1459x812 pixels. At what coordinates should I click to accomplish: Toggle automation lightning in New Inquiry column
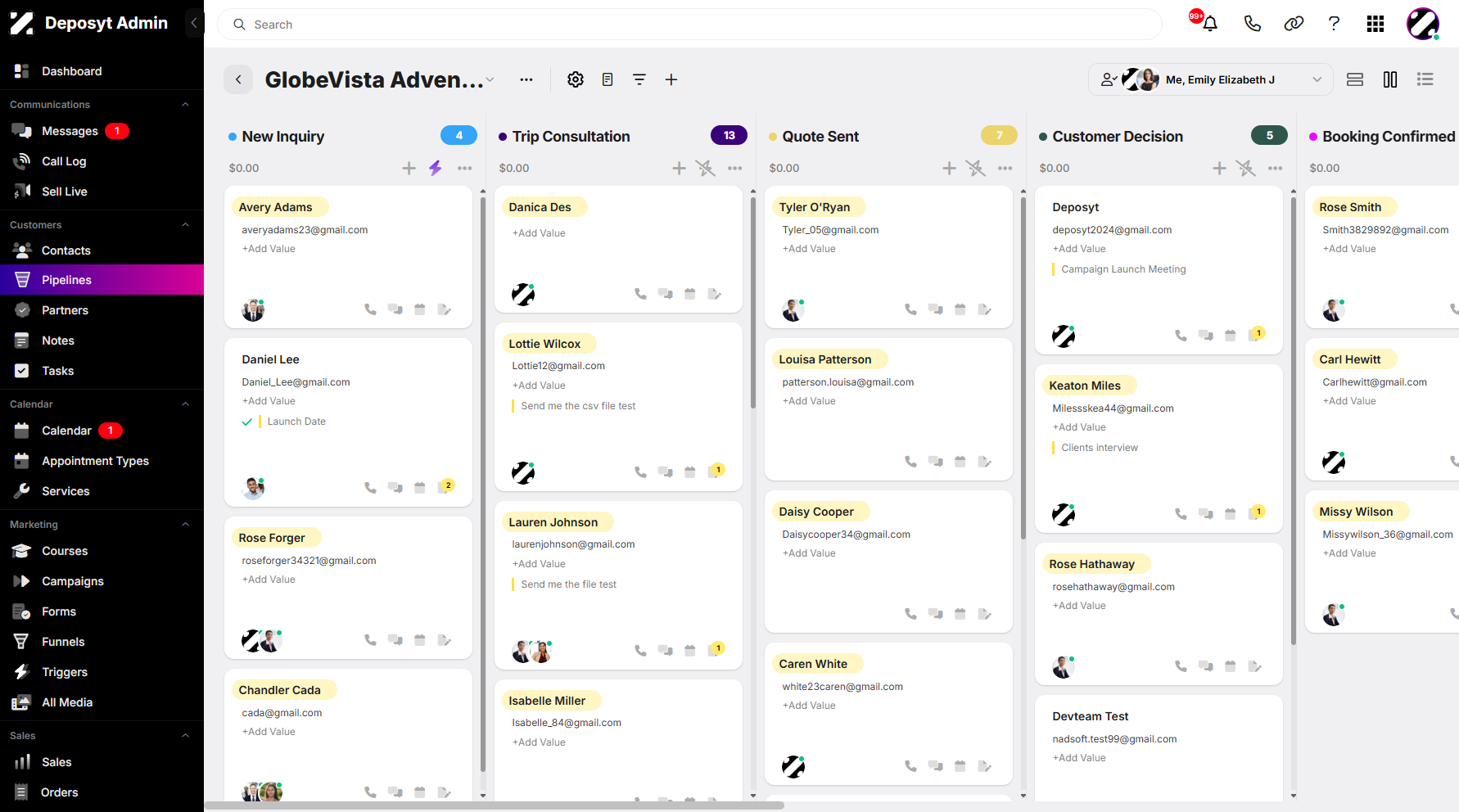point(436,168)
